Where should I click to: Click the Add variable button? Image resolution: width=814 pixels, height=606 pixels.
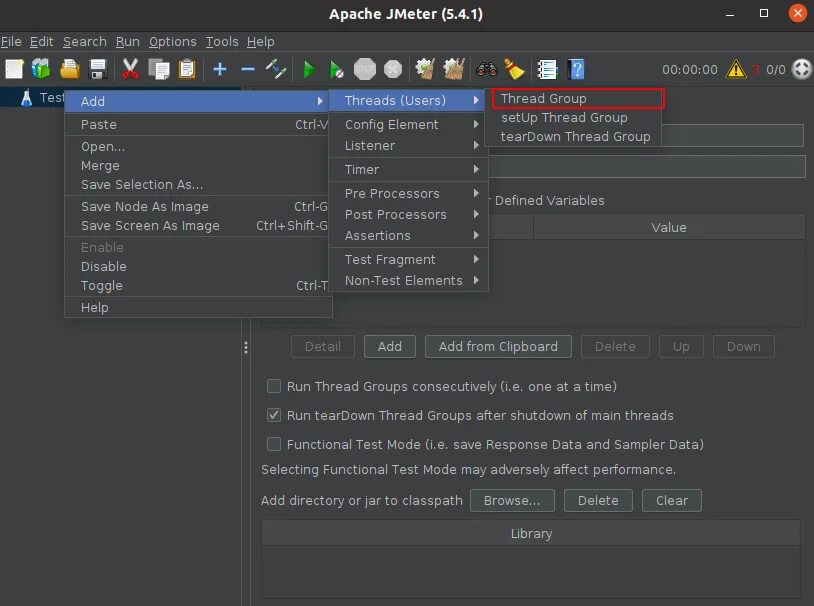(389, 346)
